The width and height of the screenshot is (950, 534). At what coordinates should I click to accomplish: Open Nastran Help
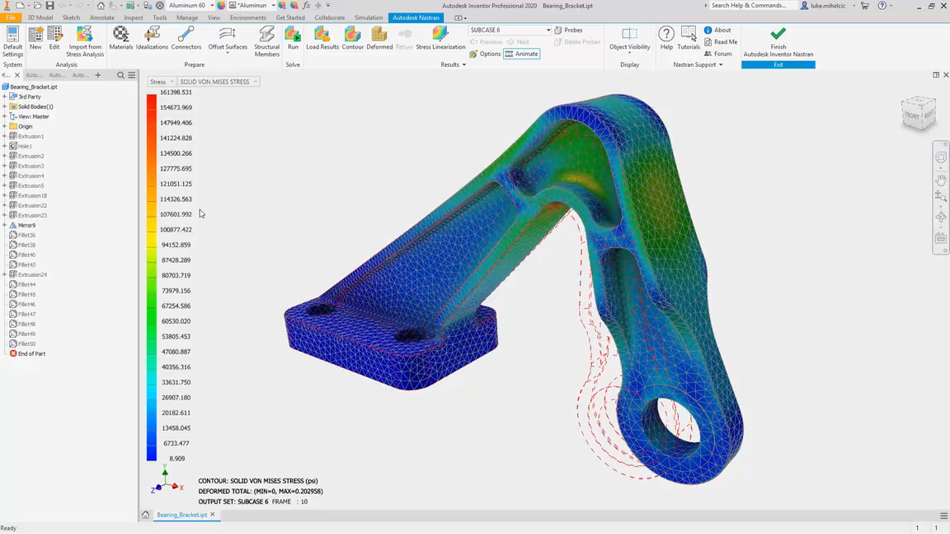(666, 38)
